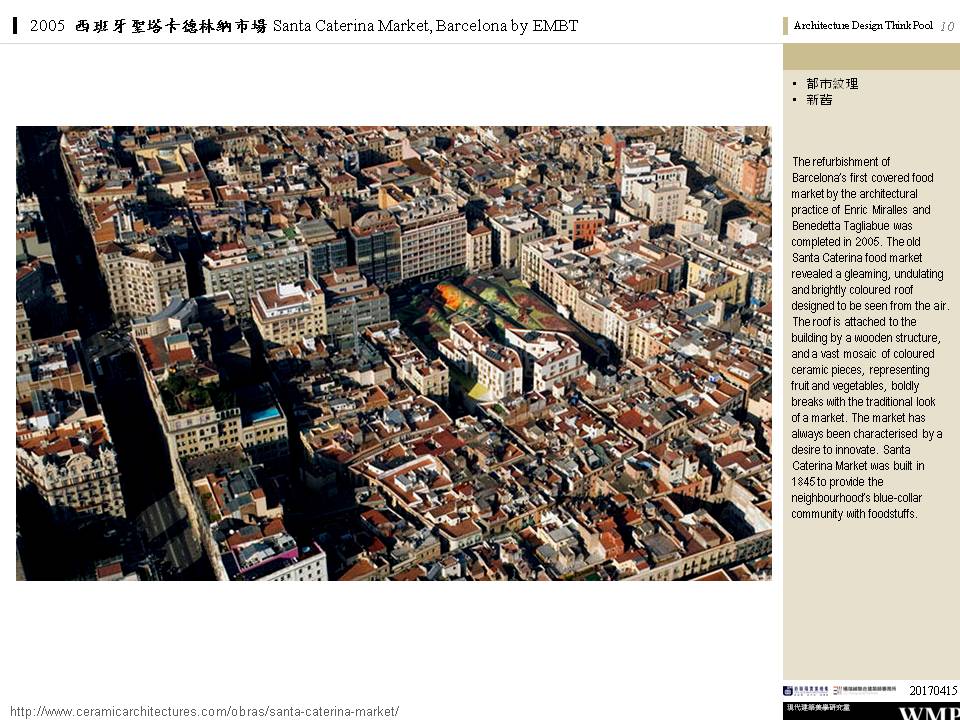Click the blue shield institution logo

788,691
